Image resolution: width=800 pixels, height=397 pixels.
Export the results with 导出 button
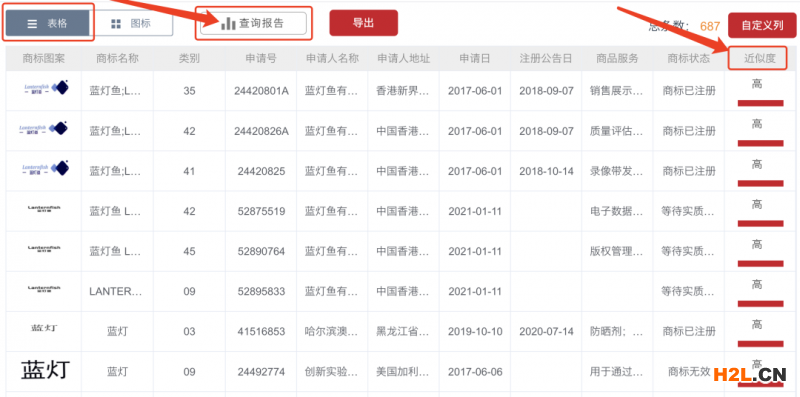coord(363,23)
